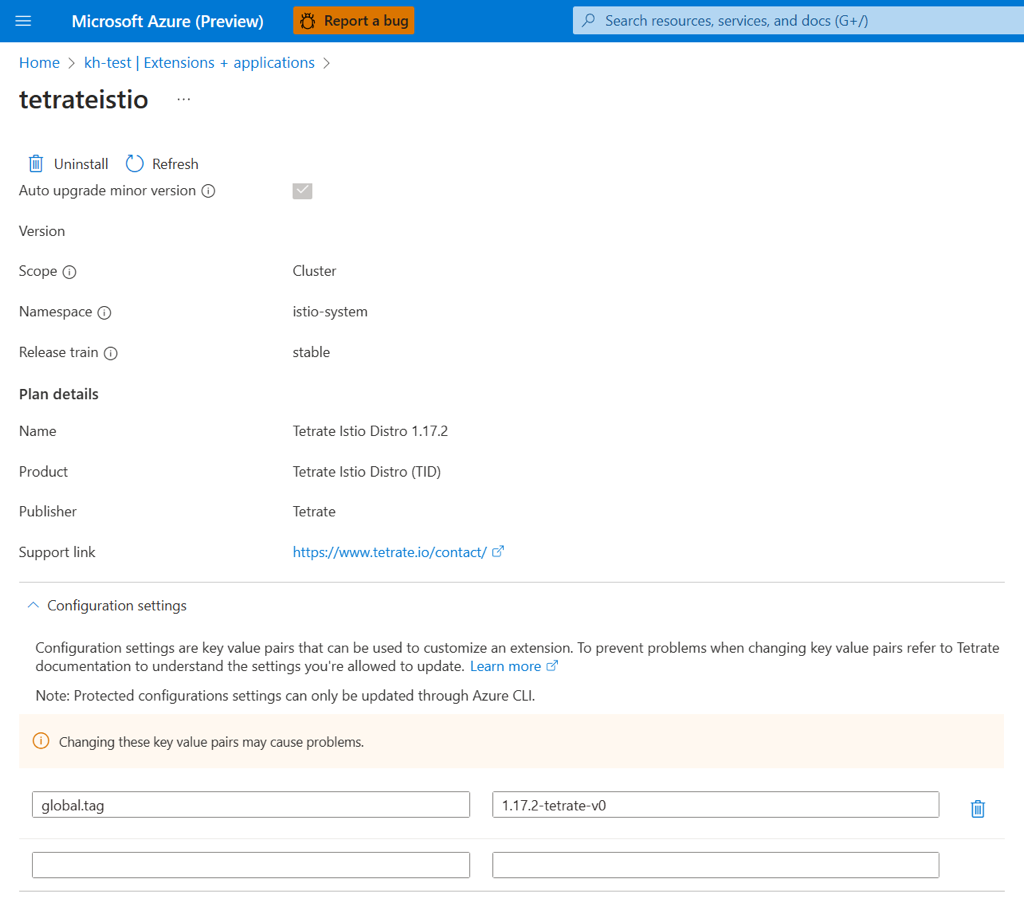This screenshot has width=1024, height=907.
Task: Click the Auto upgrade minor version info icon
Action: click(x=209, y=190)
